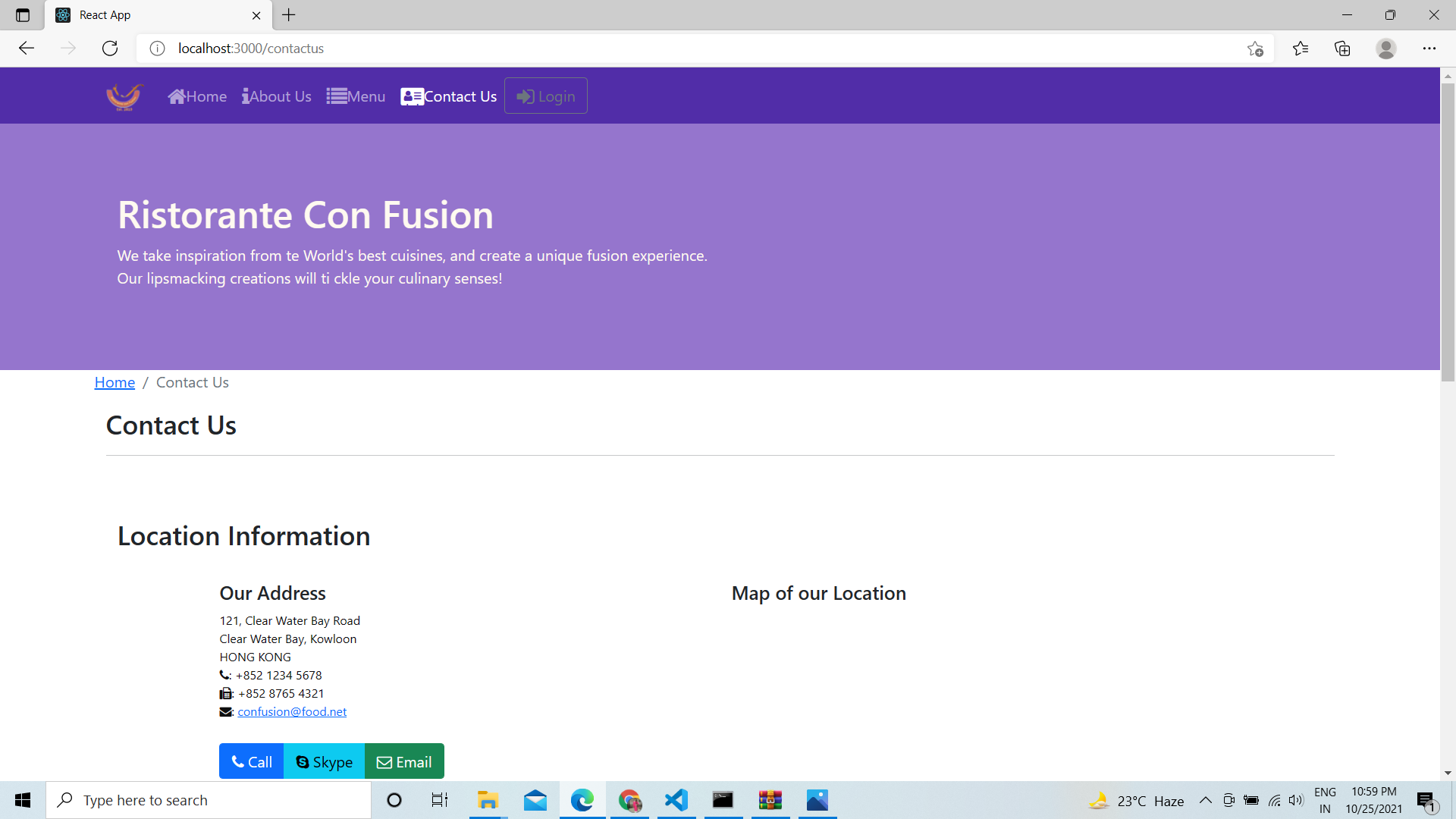Open File Explorer from taskbar
Viewport: 1456px width, 819px height.
pyautogui.click(x=488, y=800)
